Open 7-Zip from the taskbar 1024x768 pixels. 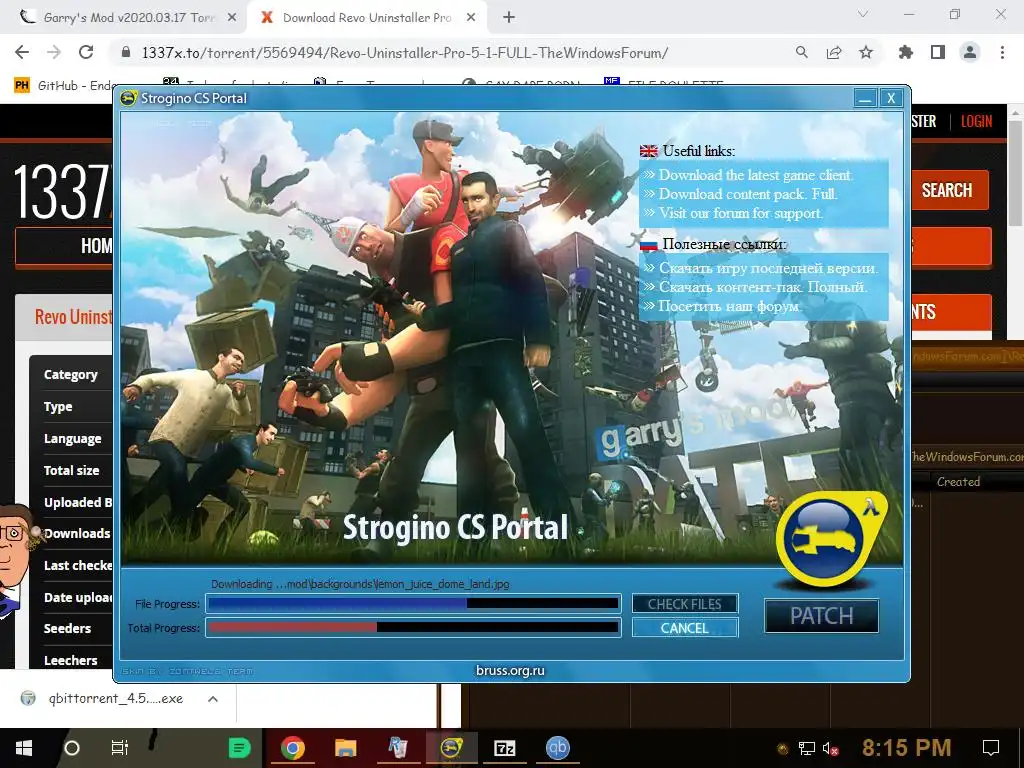click(x=505, y=748)
